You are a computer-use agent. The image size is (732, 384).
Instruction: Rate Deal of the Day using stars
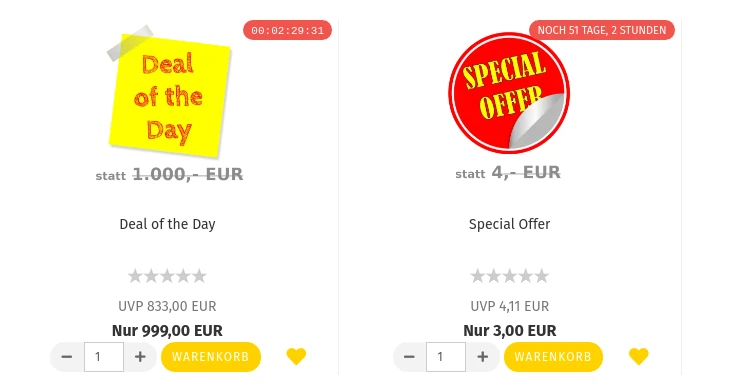click(167, 276)
